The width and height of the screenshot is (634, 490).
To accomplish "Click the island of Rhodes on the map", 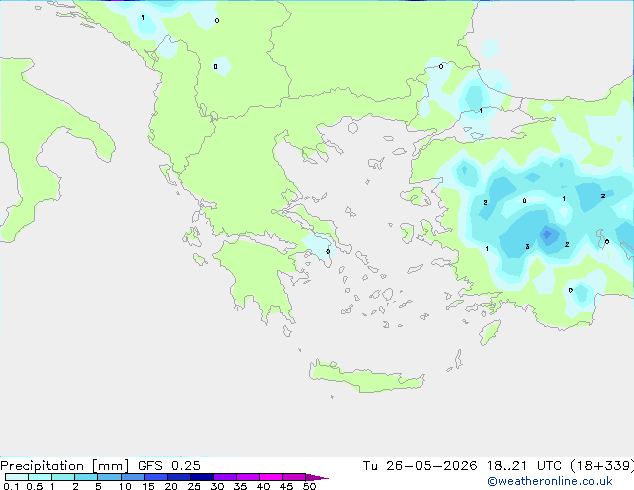I will tap(489, 332).
